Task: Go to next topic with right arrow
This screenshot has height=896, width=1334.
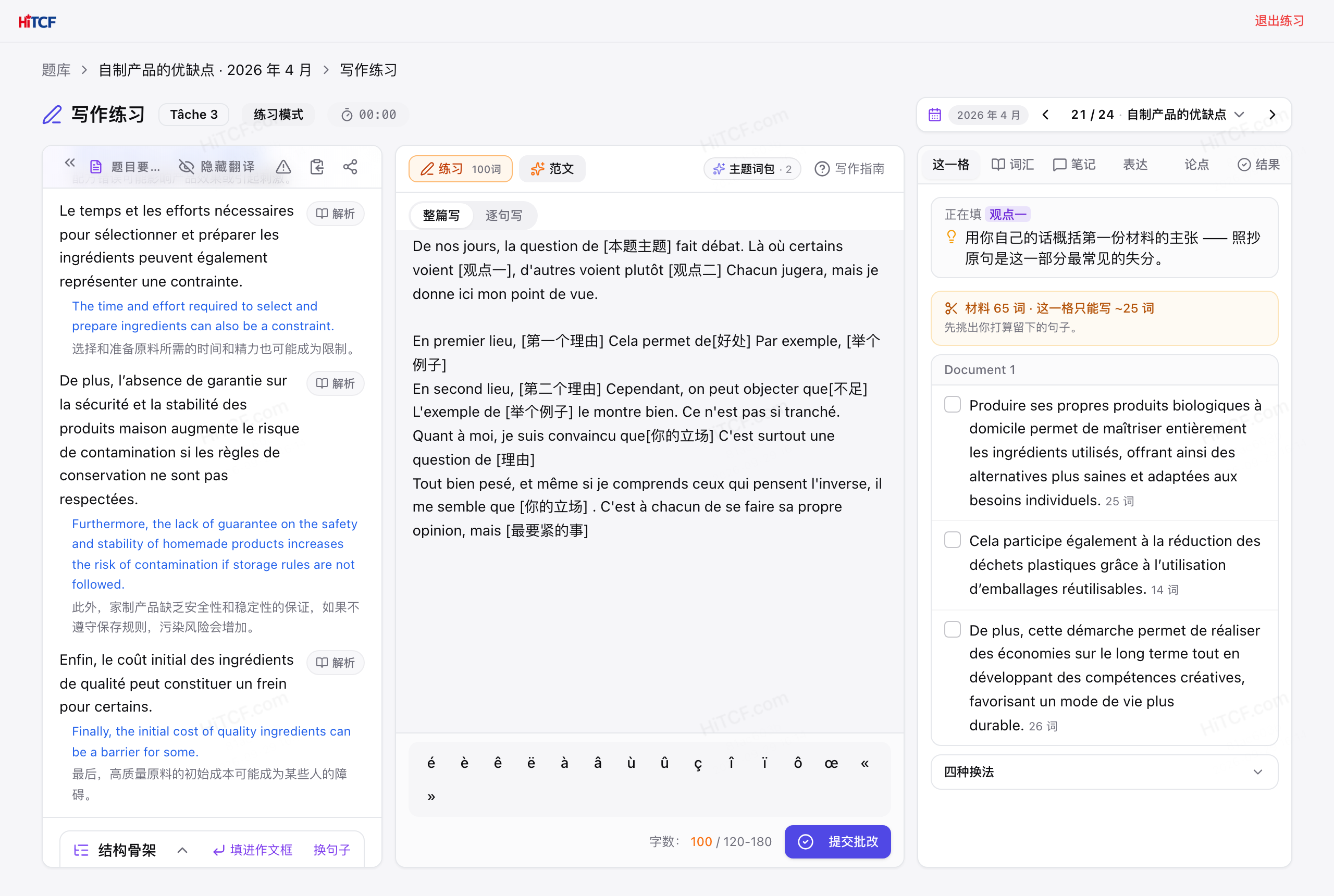Action: click(1273, 115)
